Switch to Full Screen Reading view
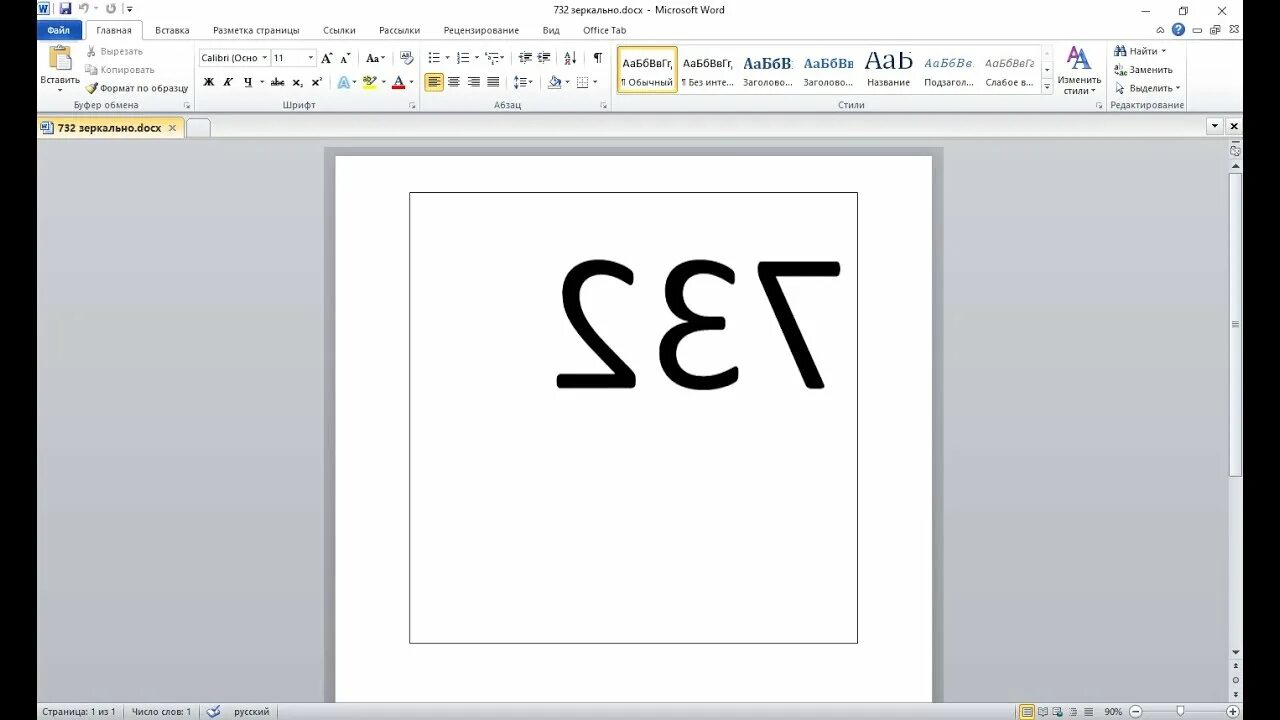Viewport: 1280px width, 720px height. point(1043,712)
